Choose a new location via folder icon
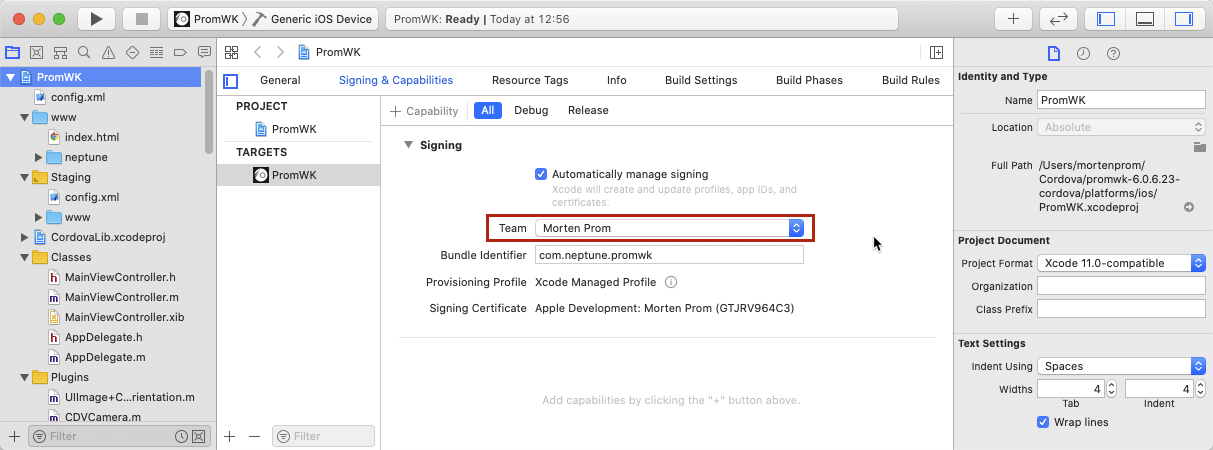 click(1199, 147)
